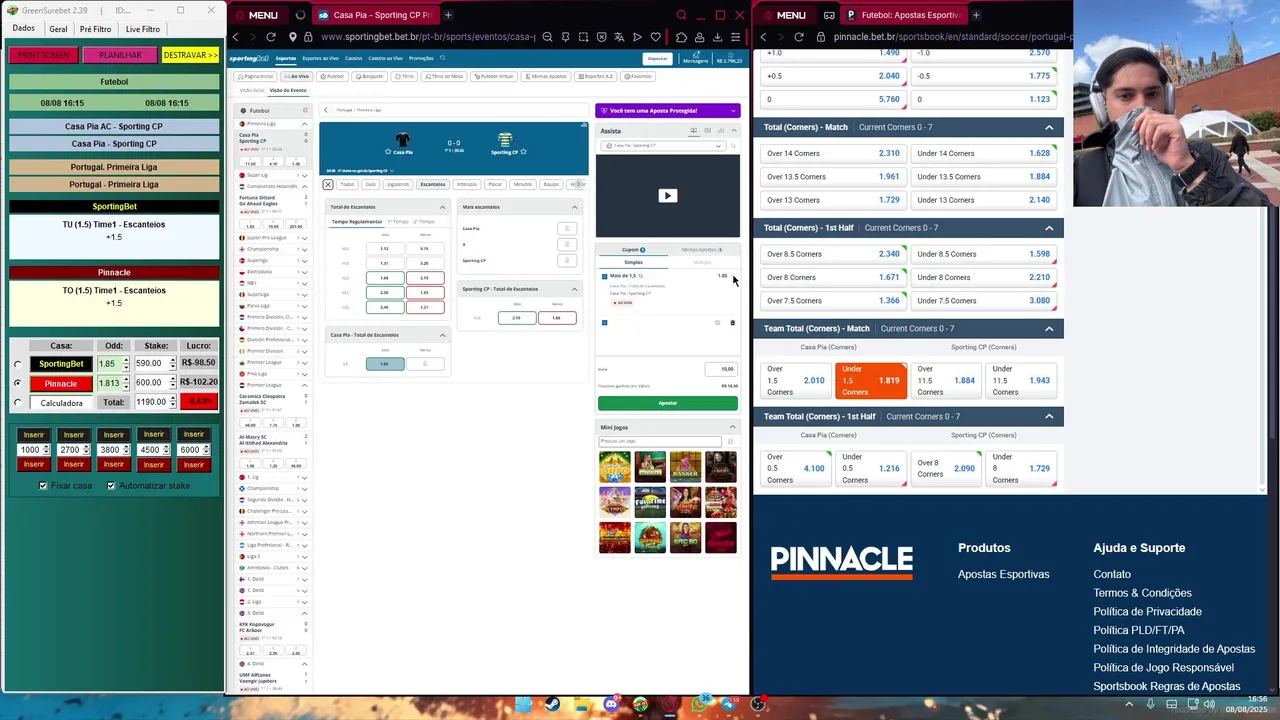Close the market filter with X icon
Screen dimensions: 1280x720
tap(327, 184)
